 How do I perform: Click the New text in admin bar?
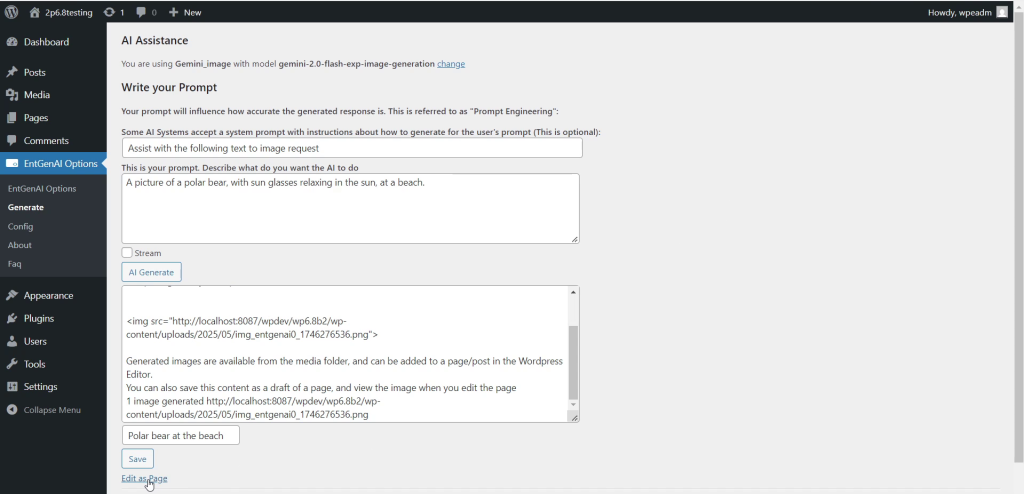(x=192, y=12)
